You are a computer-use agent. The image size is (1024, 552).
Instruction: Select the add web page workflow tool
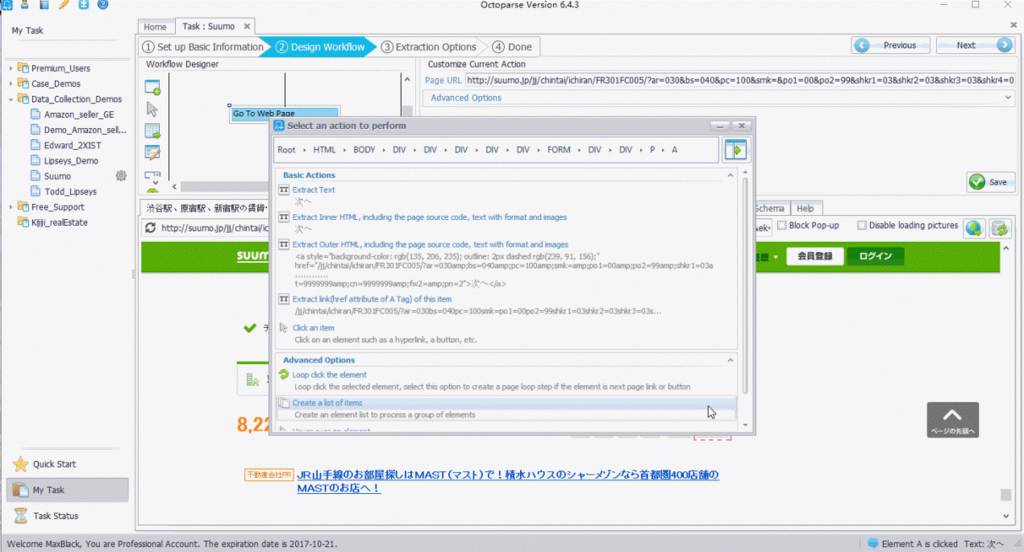[153, 88]
